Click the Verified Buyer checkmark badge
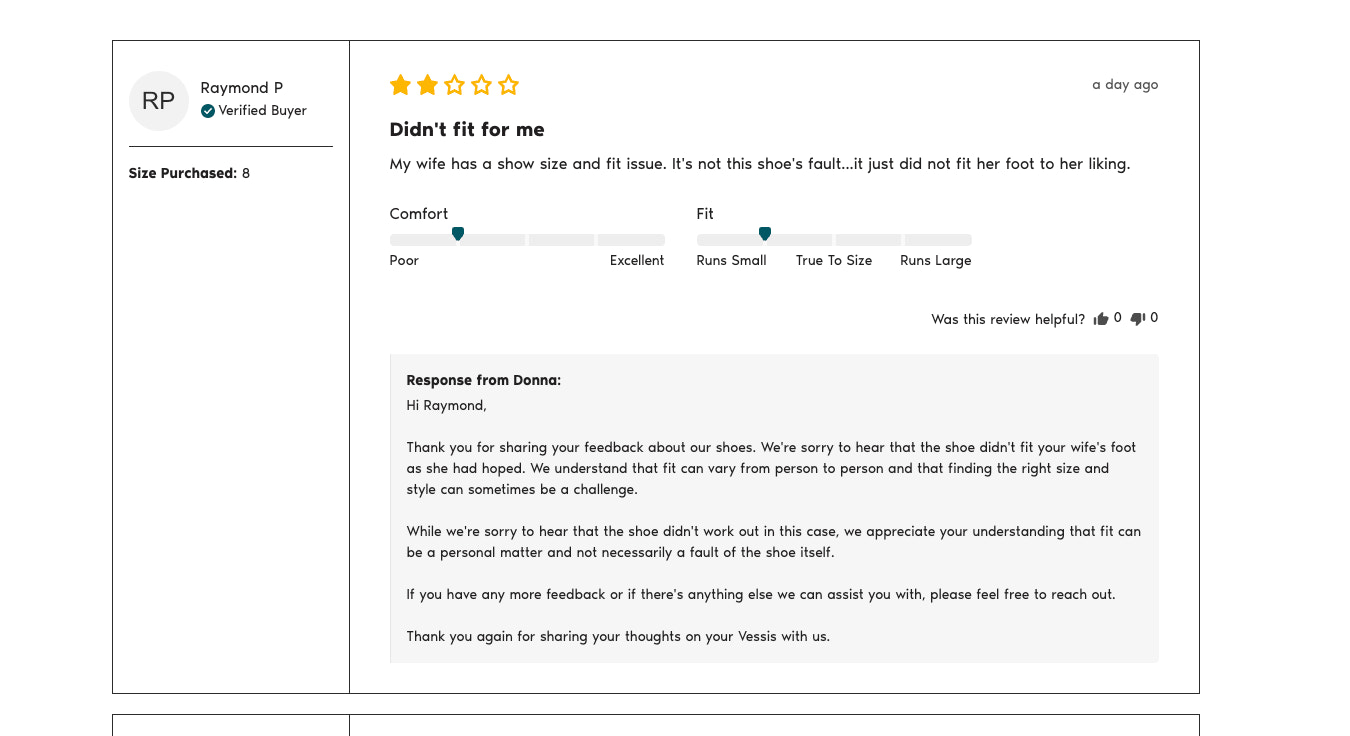Viewport: 1350px width, 736px height. pos(208,111)
